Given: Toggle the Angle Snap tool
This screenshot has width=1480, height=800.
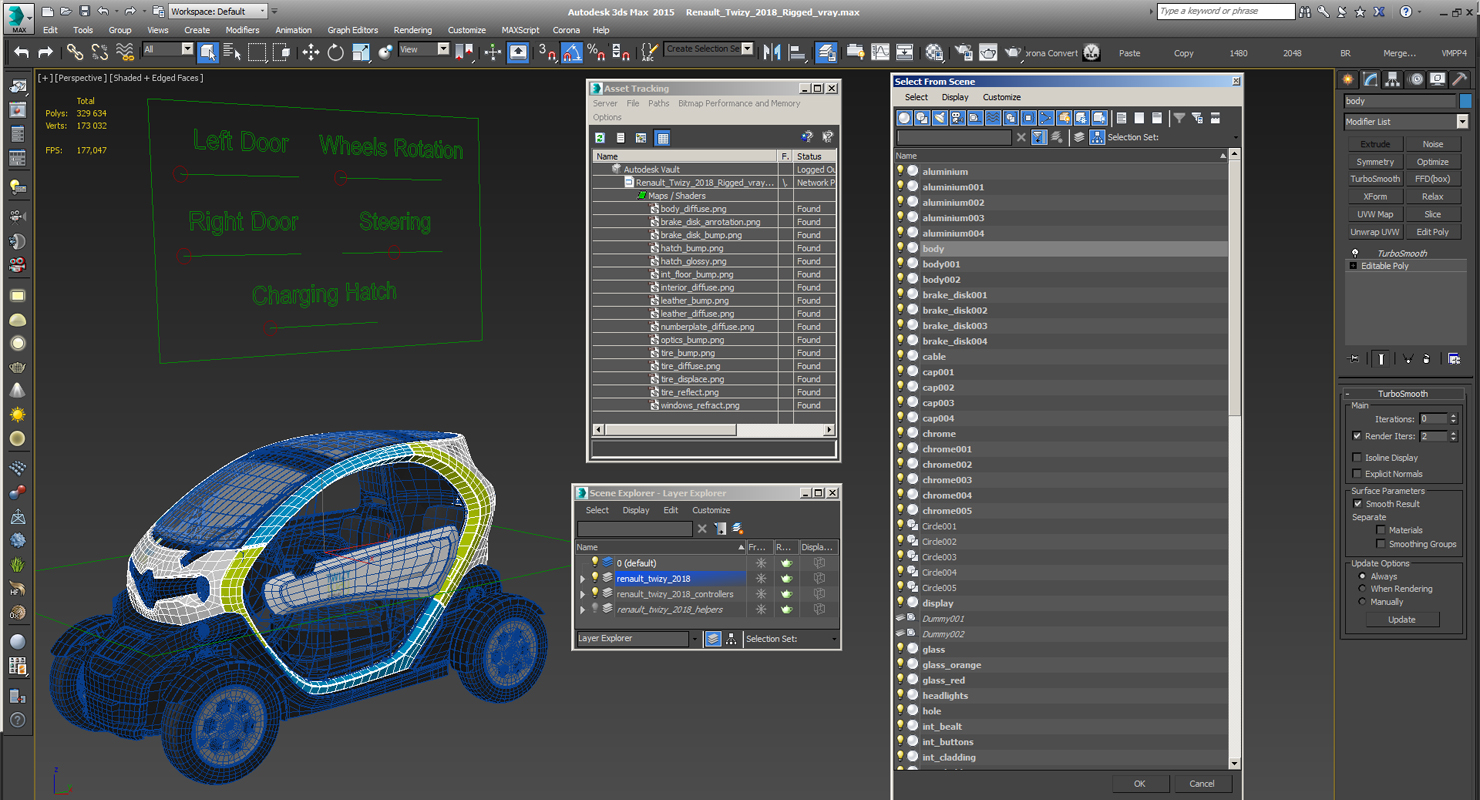Looking at the screenshot, I should 572,52.
